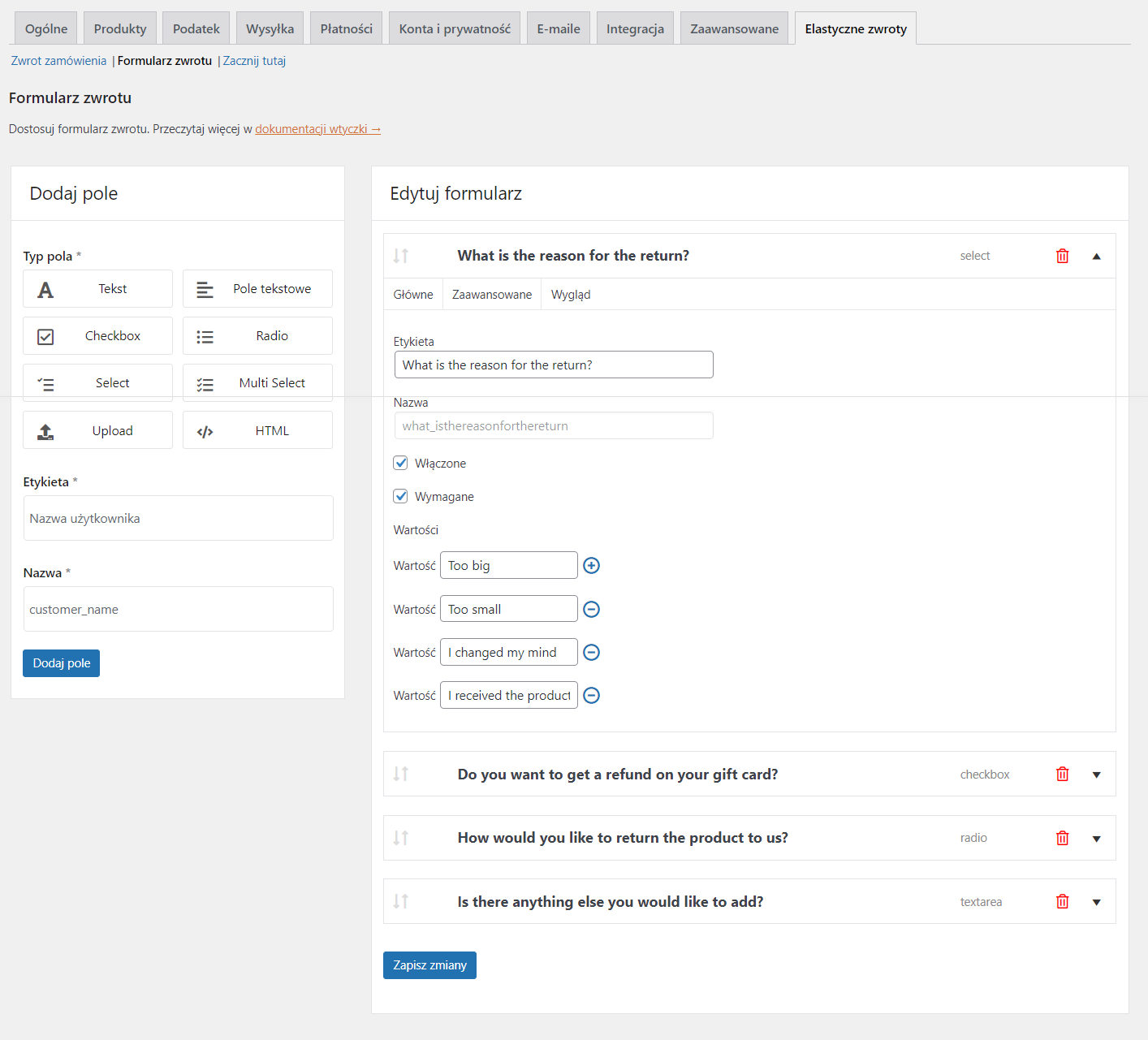Choose the Multi Select field type

tap(257, 383)
